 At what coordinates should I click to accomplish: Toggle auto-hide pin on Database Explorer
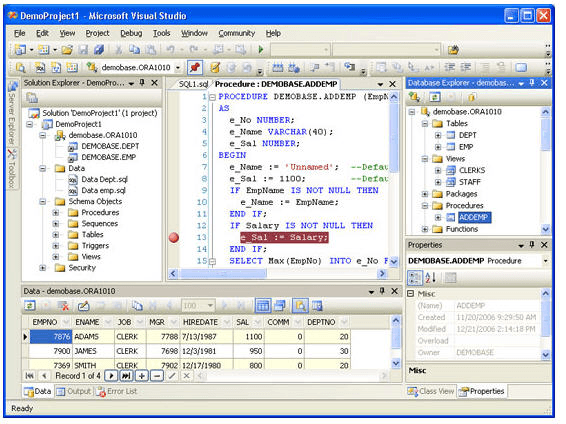tap(532, 83)
